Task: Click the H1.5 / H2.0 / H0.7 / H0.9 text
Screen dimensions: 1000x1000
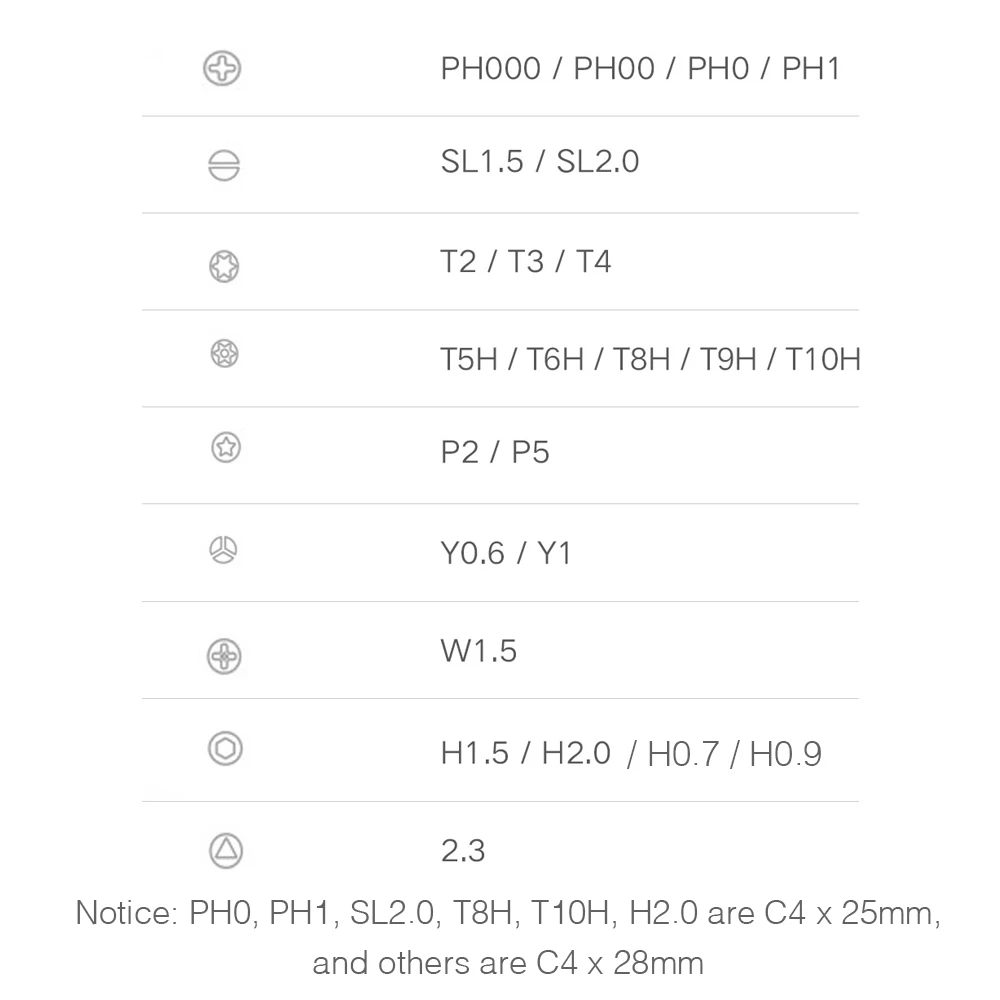Action: tap(630, 753)
